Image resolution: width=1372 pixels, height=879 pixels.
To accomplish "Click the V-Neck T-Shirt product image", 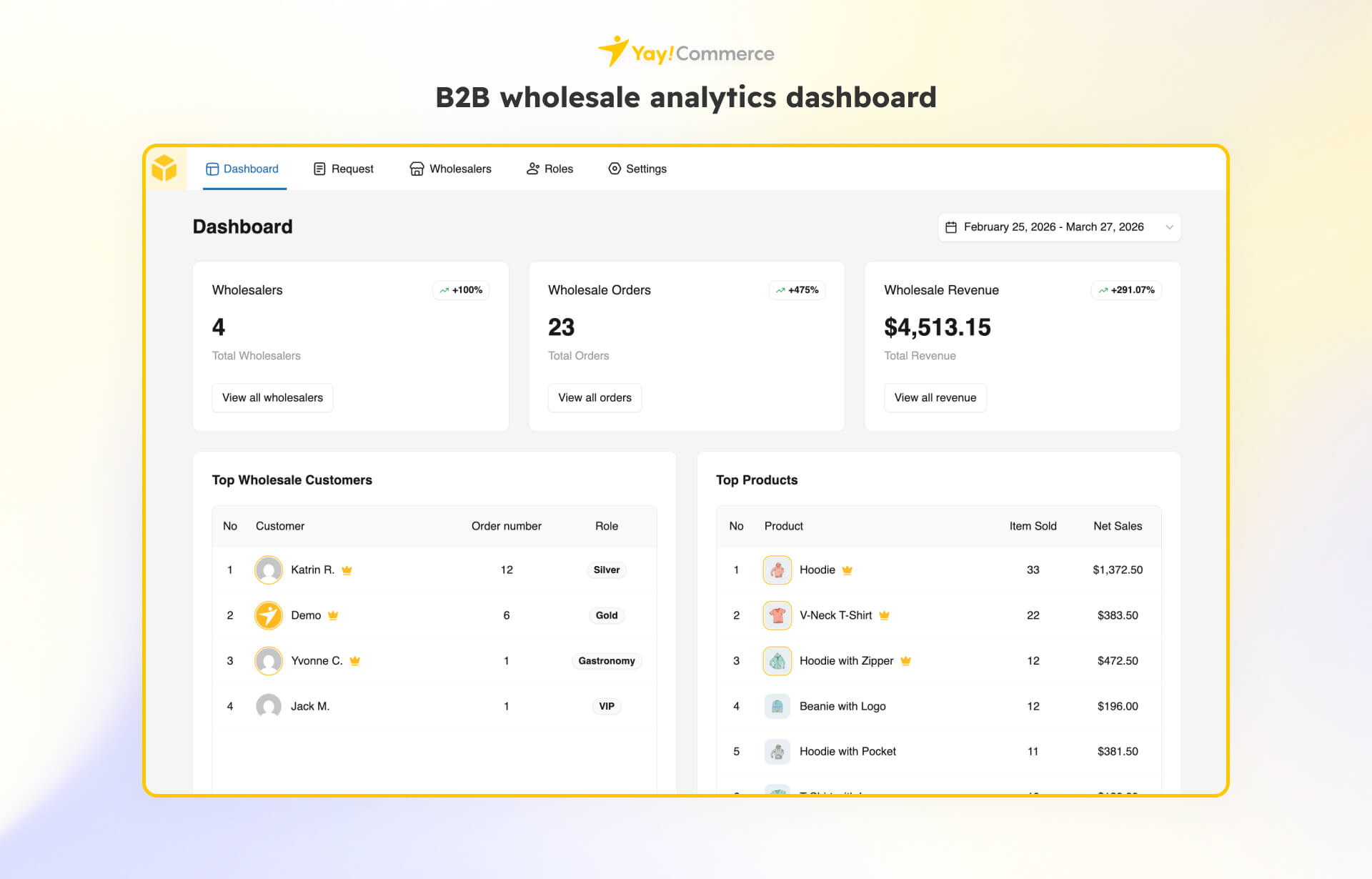I will coord(777,615).
